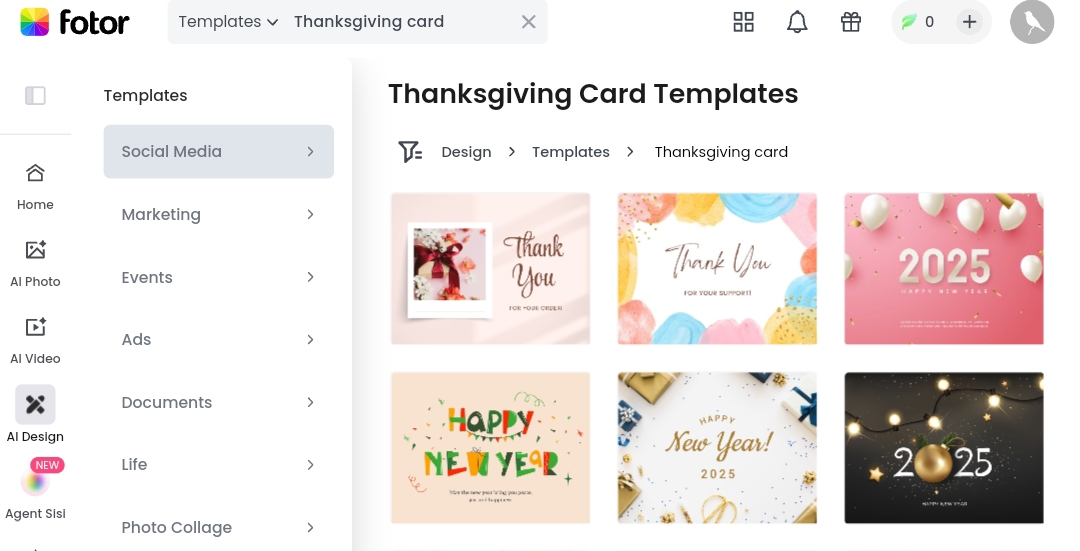This screenshot has width=1080, height=551.
Task: Add credits with the plus button
Action: point(969,22)
